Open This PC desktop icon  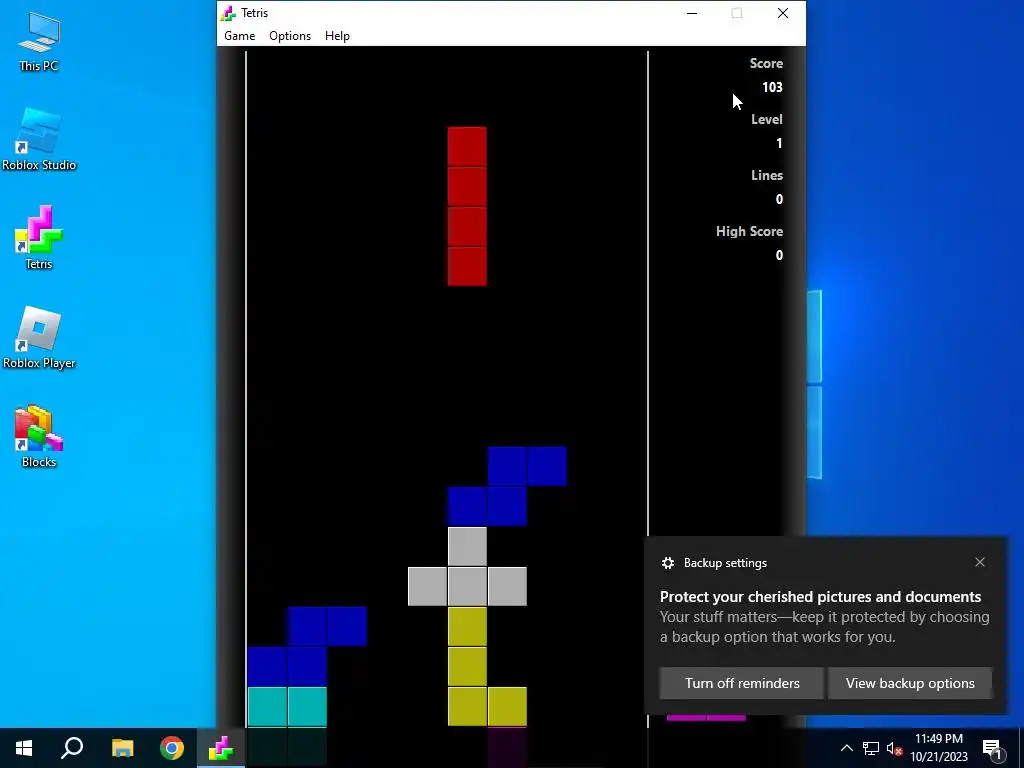pyautogui.click(x=39, y=42)
